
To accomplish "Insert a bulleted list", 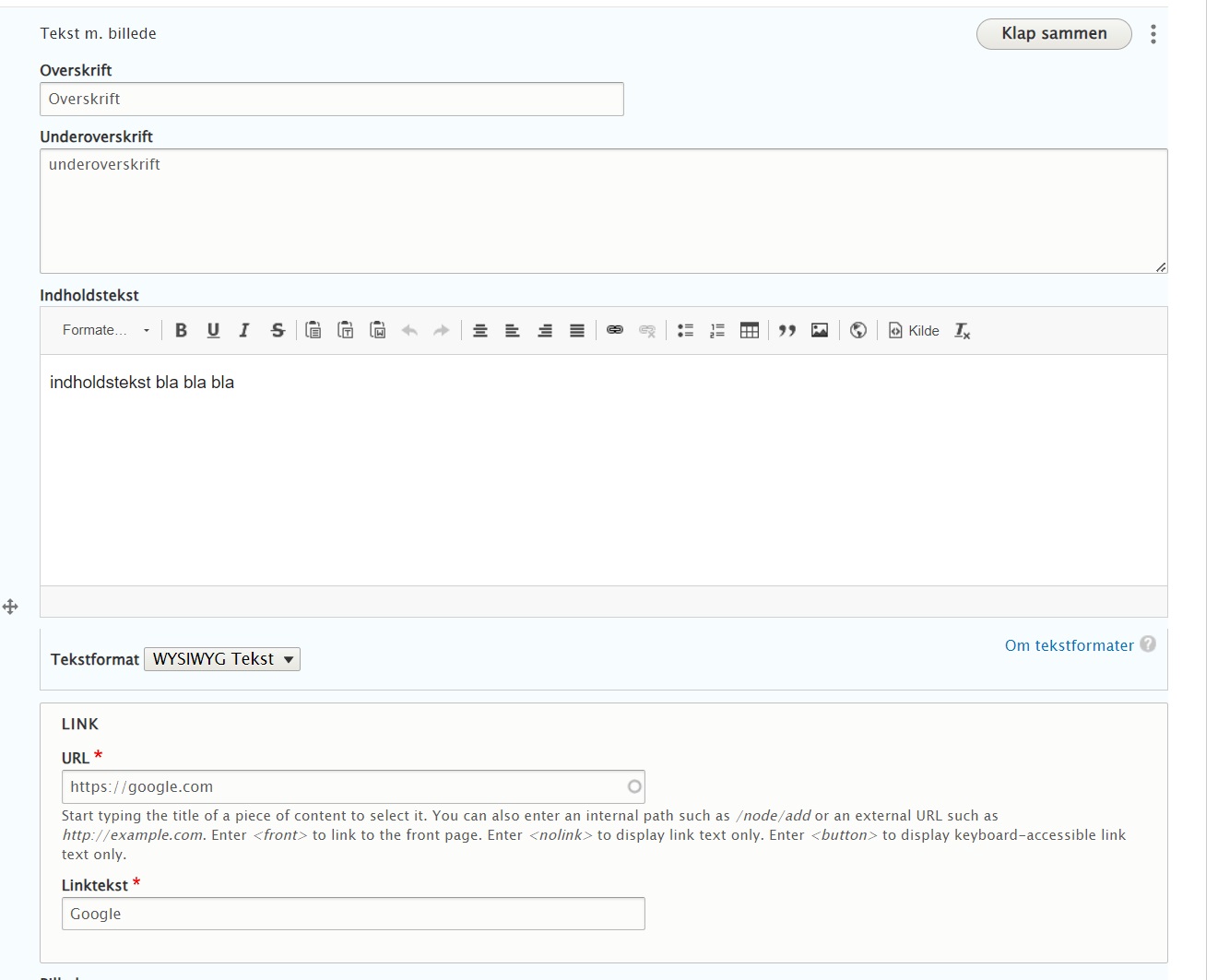I will [685, 330].
